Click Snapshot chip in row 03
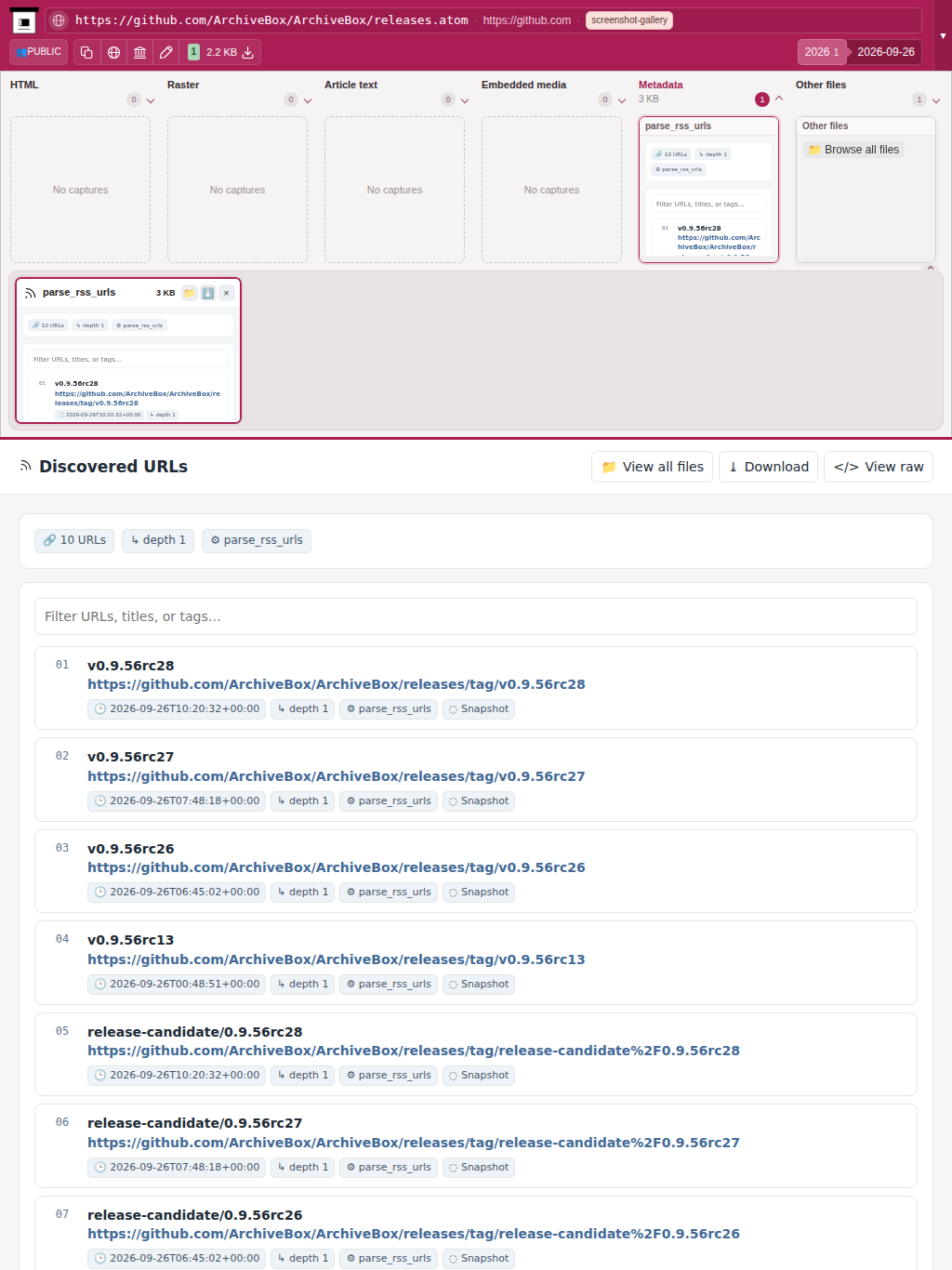Viewport: 952px width, 1270px height. (x=479, y=893)
